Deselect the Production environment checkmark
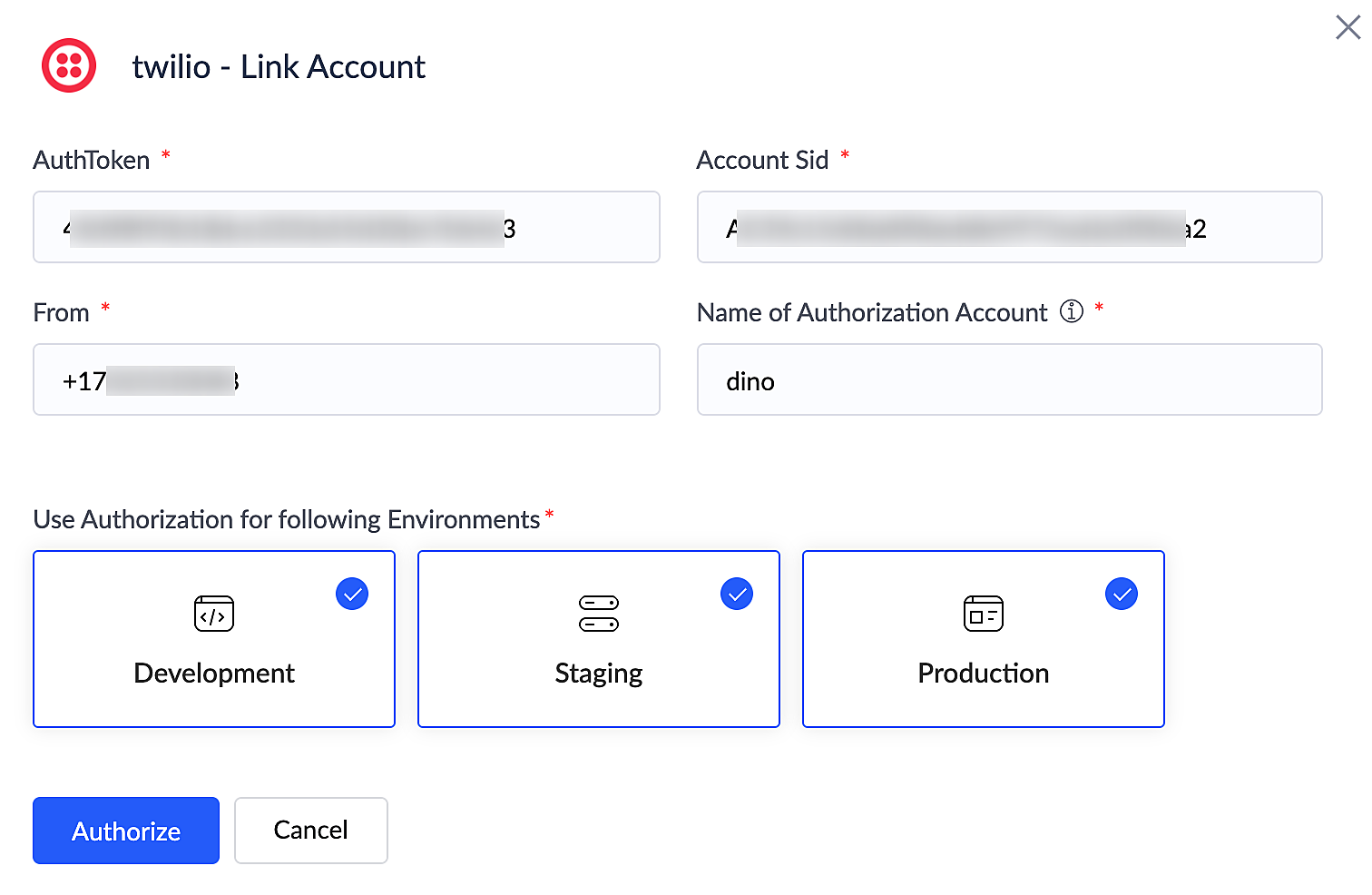 (1122, 595)
